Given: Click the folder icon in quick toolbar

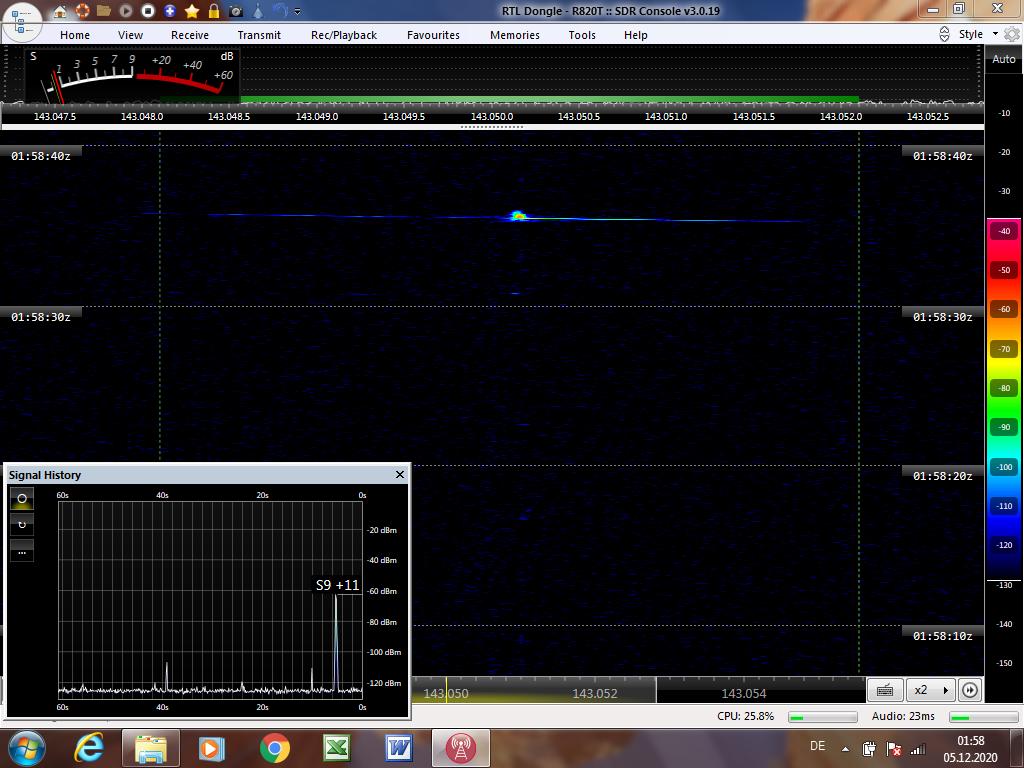Looking at the screenshot, I should pyautogui.click(x=103, y=10).
